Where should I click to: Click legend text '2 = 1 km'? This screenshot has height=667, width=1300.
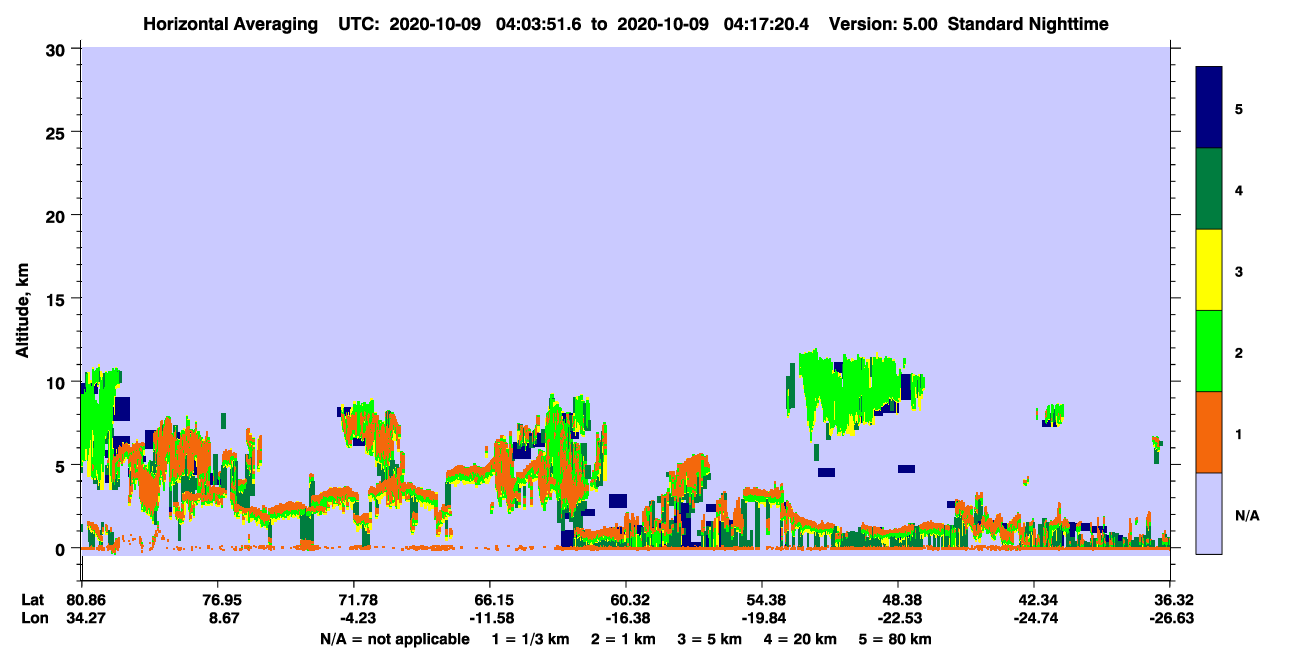622,639
